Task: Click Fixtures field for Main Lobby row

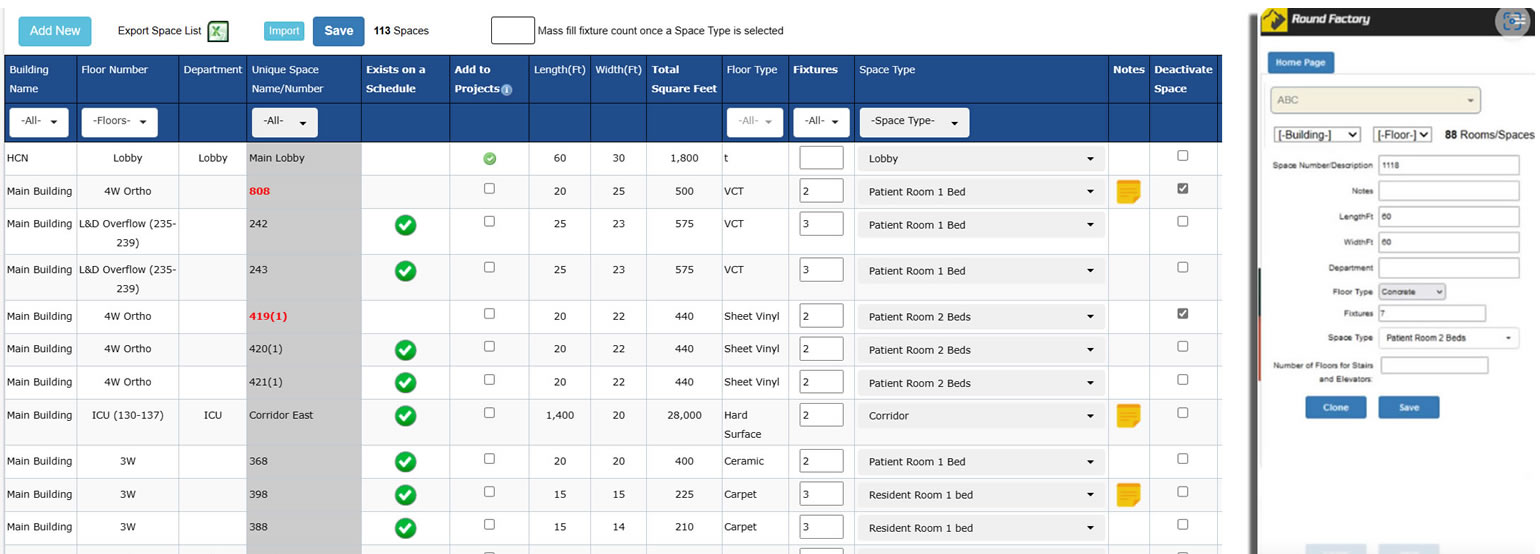Action: (821, 158)
